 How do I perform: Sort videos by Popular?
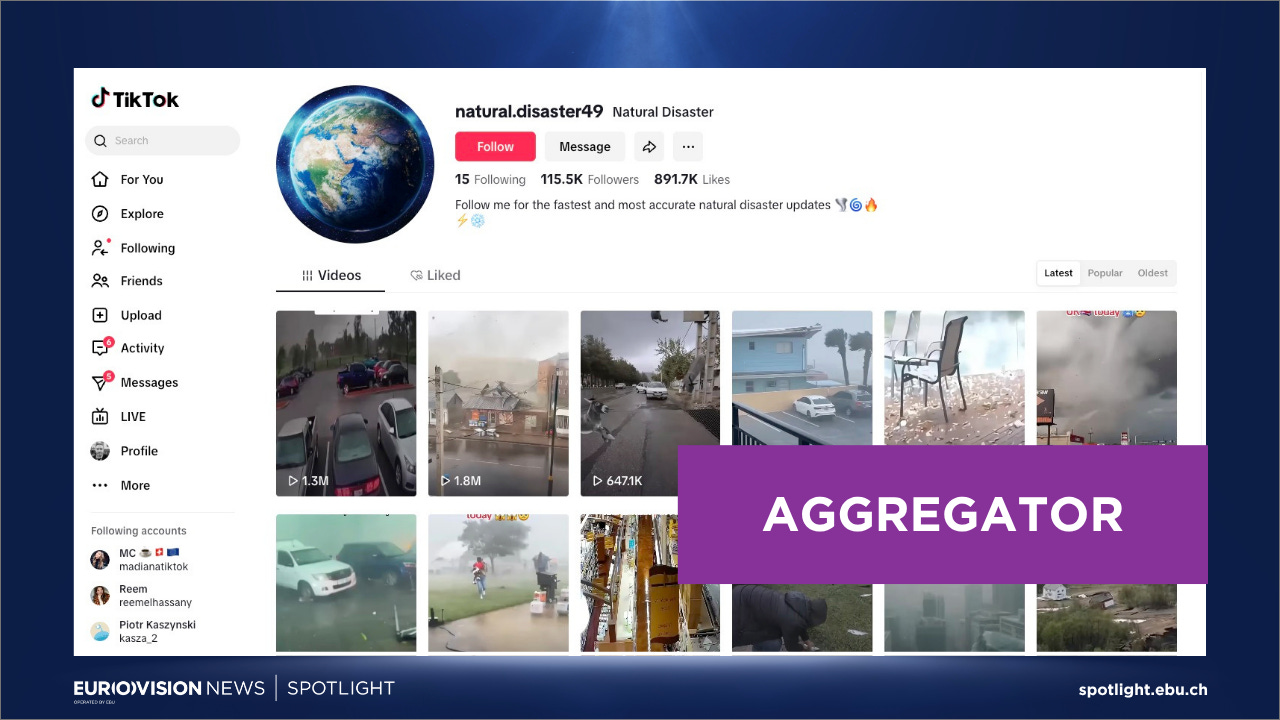click(1105, 273)
